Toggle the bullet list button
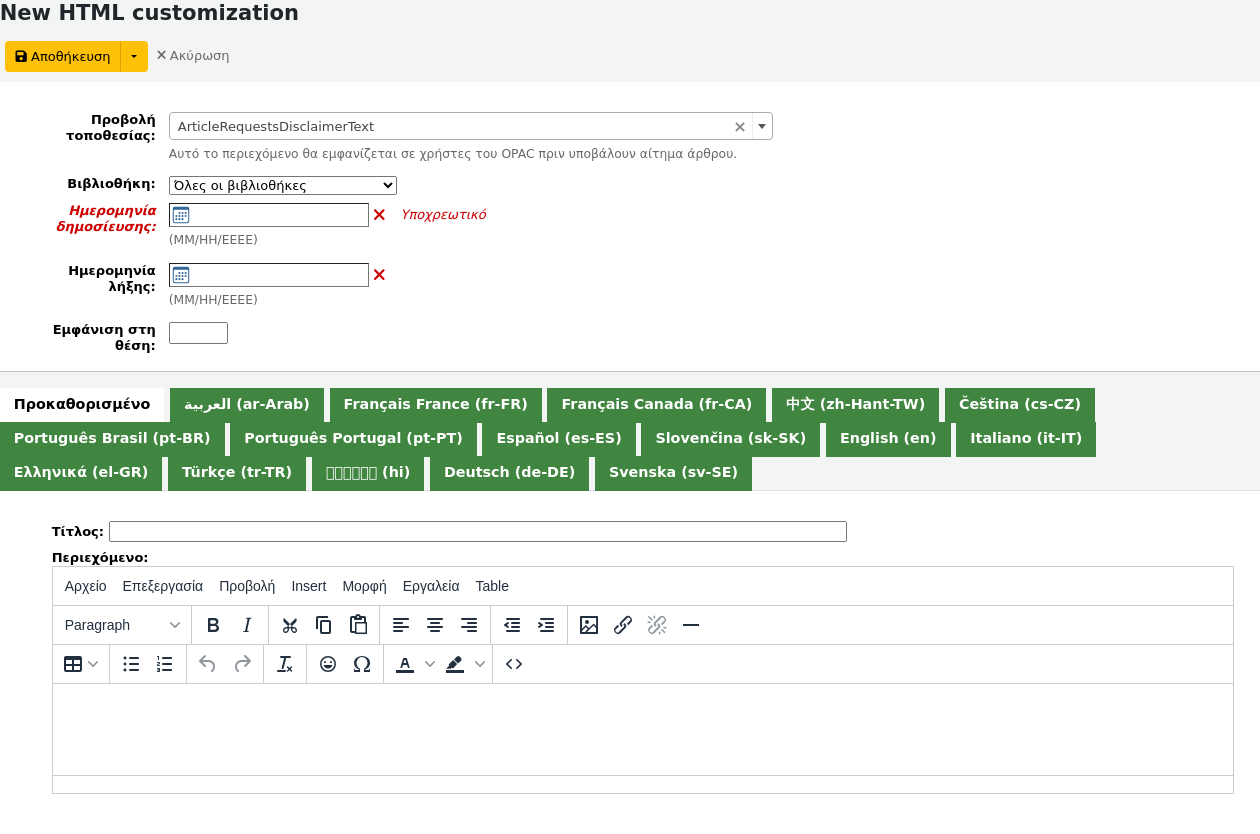This screenshot has height=834, width=1260. click(131, 664)
